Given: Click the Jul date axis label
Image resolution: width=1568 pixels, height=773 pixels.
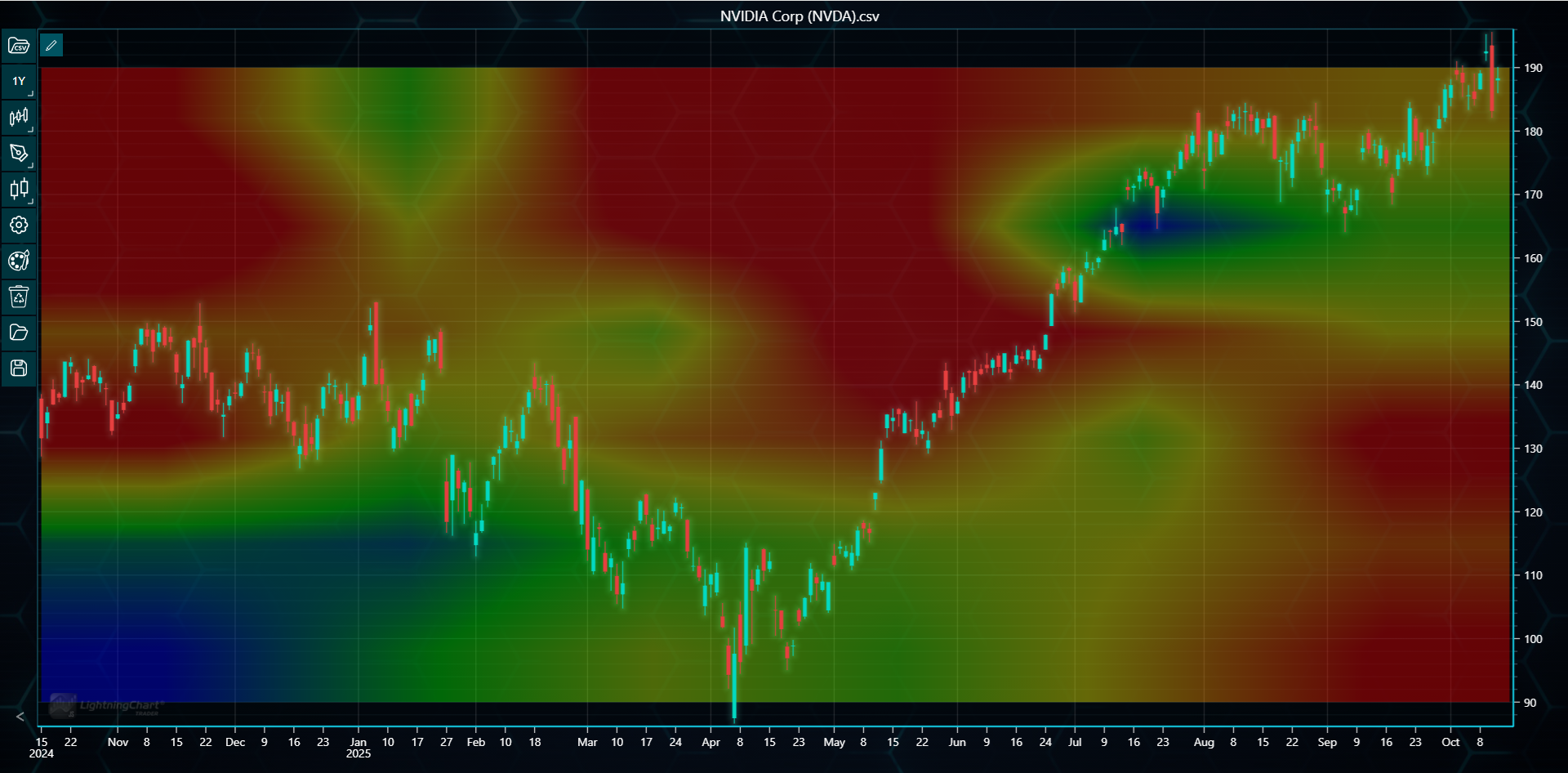Looking at the screenshot, I should (x=1075, y=742).
